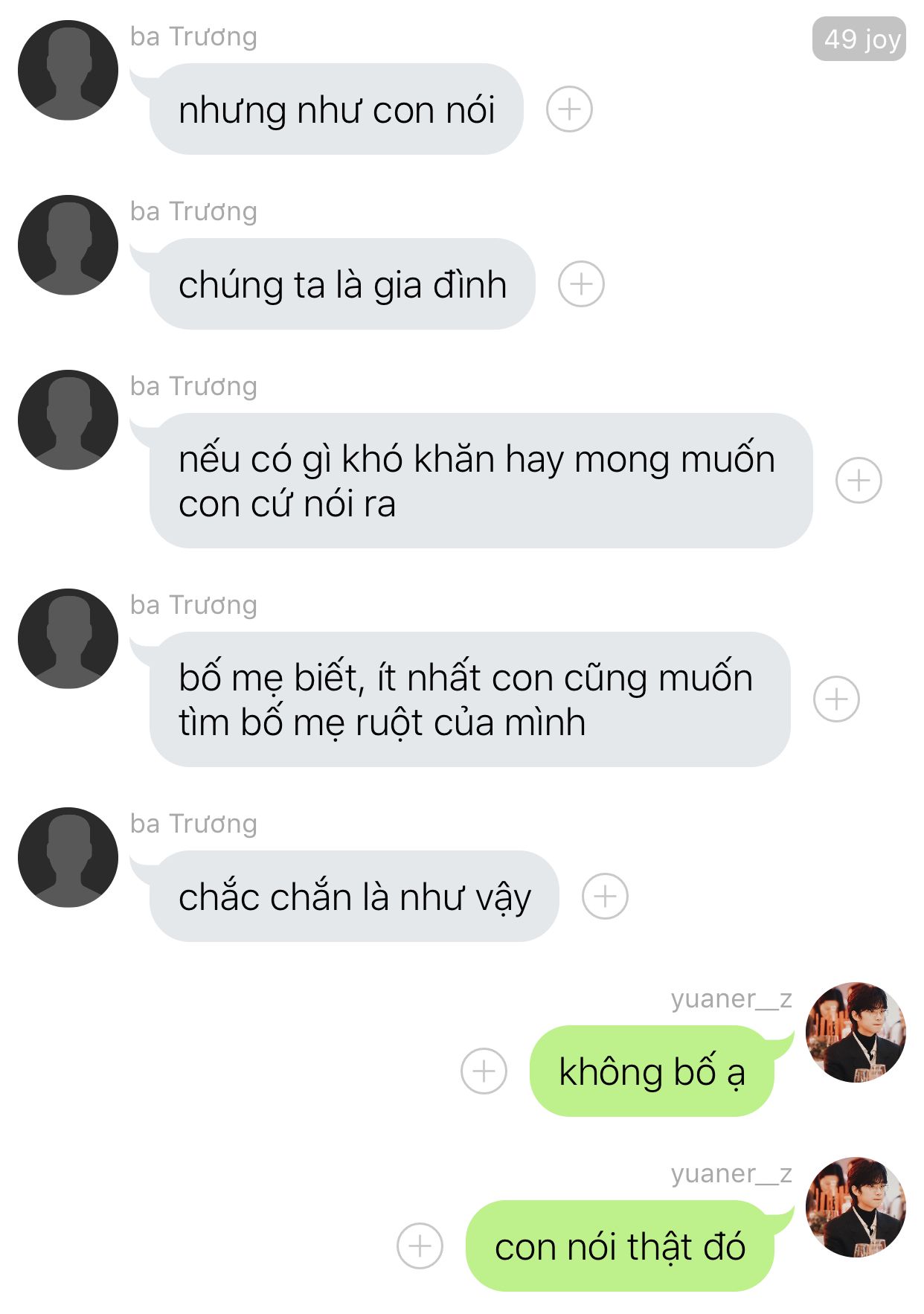Select the "chúng ta là gia đình" bubble
924x1314 pixels.
[x=342, y=284]
